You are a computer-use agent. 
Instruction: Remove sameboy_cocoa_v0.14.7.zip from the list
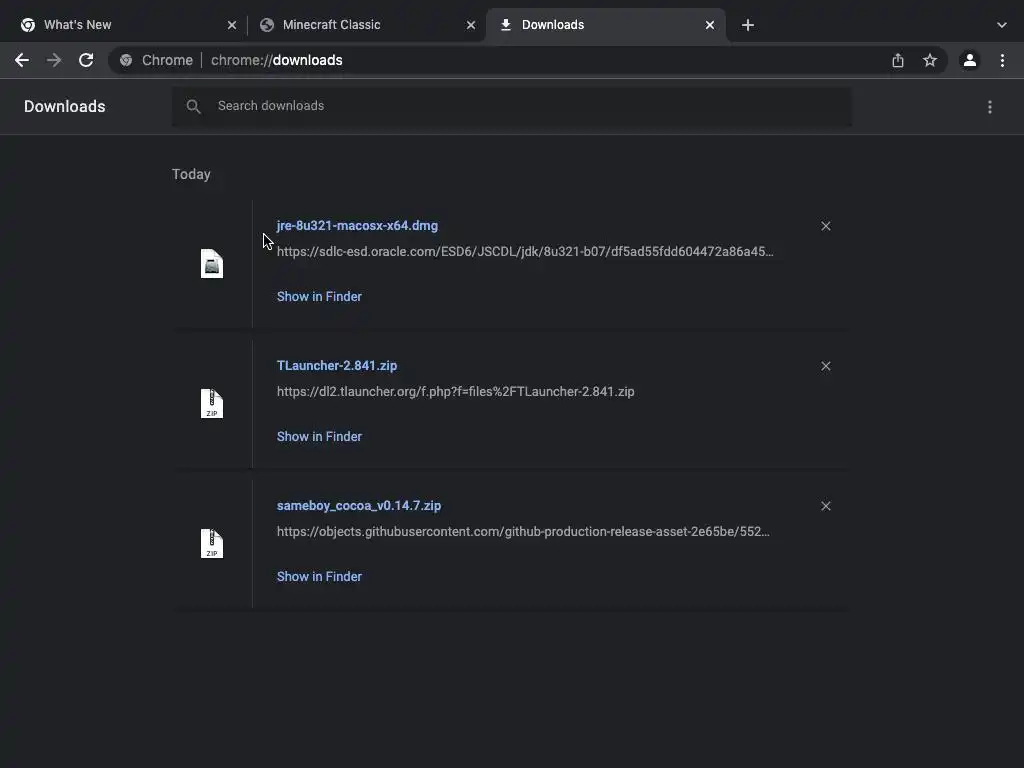pos(825,506)
